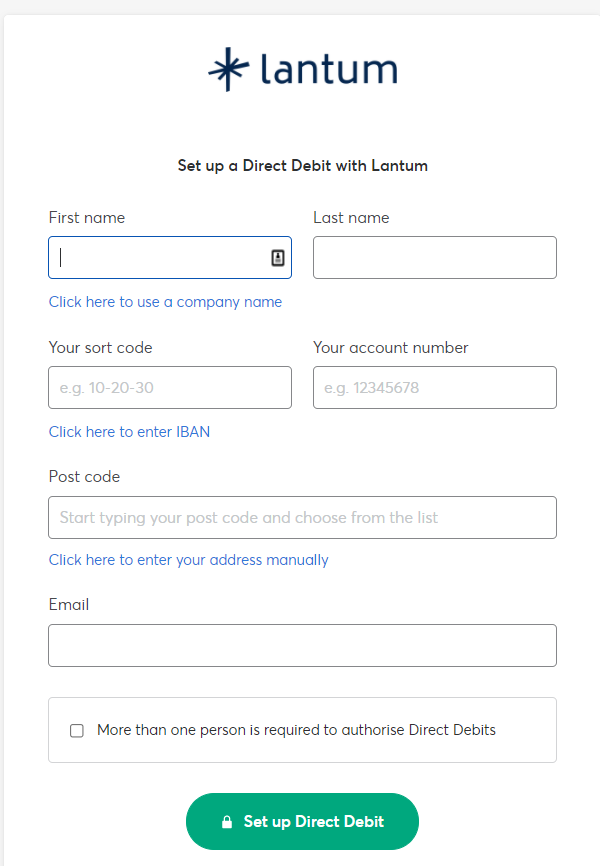The width and height of the screenshot is (600, 866).
Task: Click the 'Your sort code' label
Action: [x=101, y=348]
